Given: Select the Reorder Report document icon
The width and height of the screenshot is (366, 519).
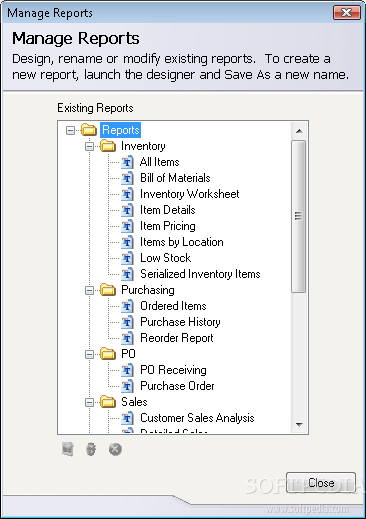Looking at the screenshot, I should coord(127,338).
